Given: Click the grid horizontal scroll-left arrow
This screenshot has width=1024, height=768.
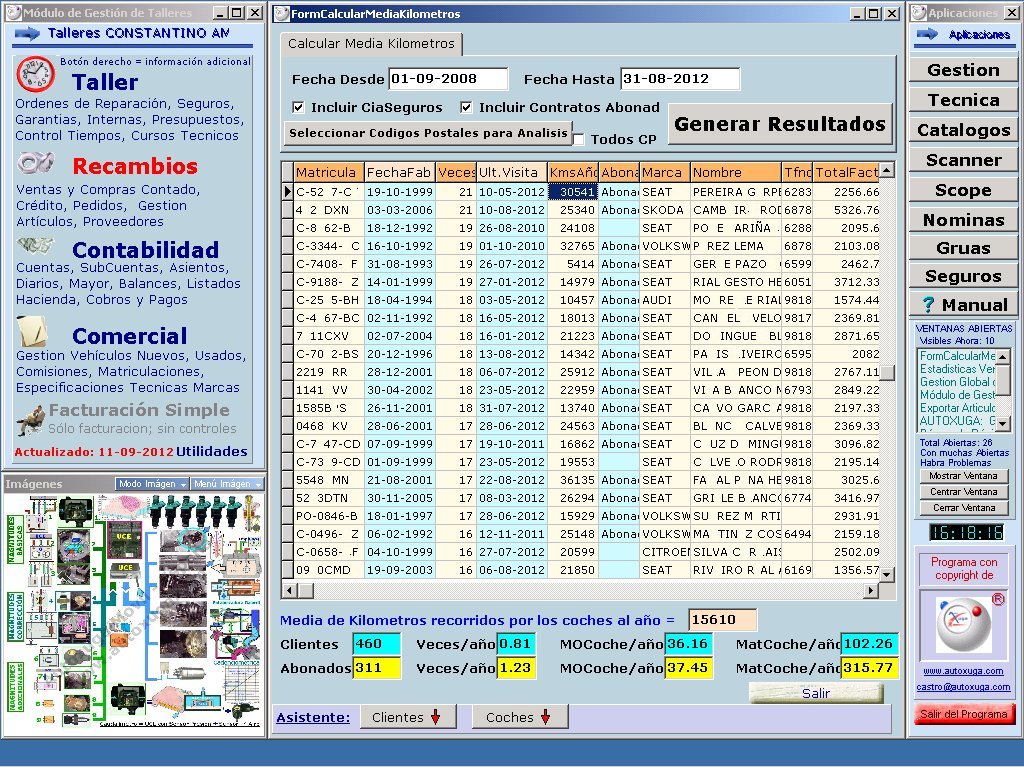Looking at the screenshot, I should click(x=290, y=590).
